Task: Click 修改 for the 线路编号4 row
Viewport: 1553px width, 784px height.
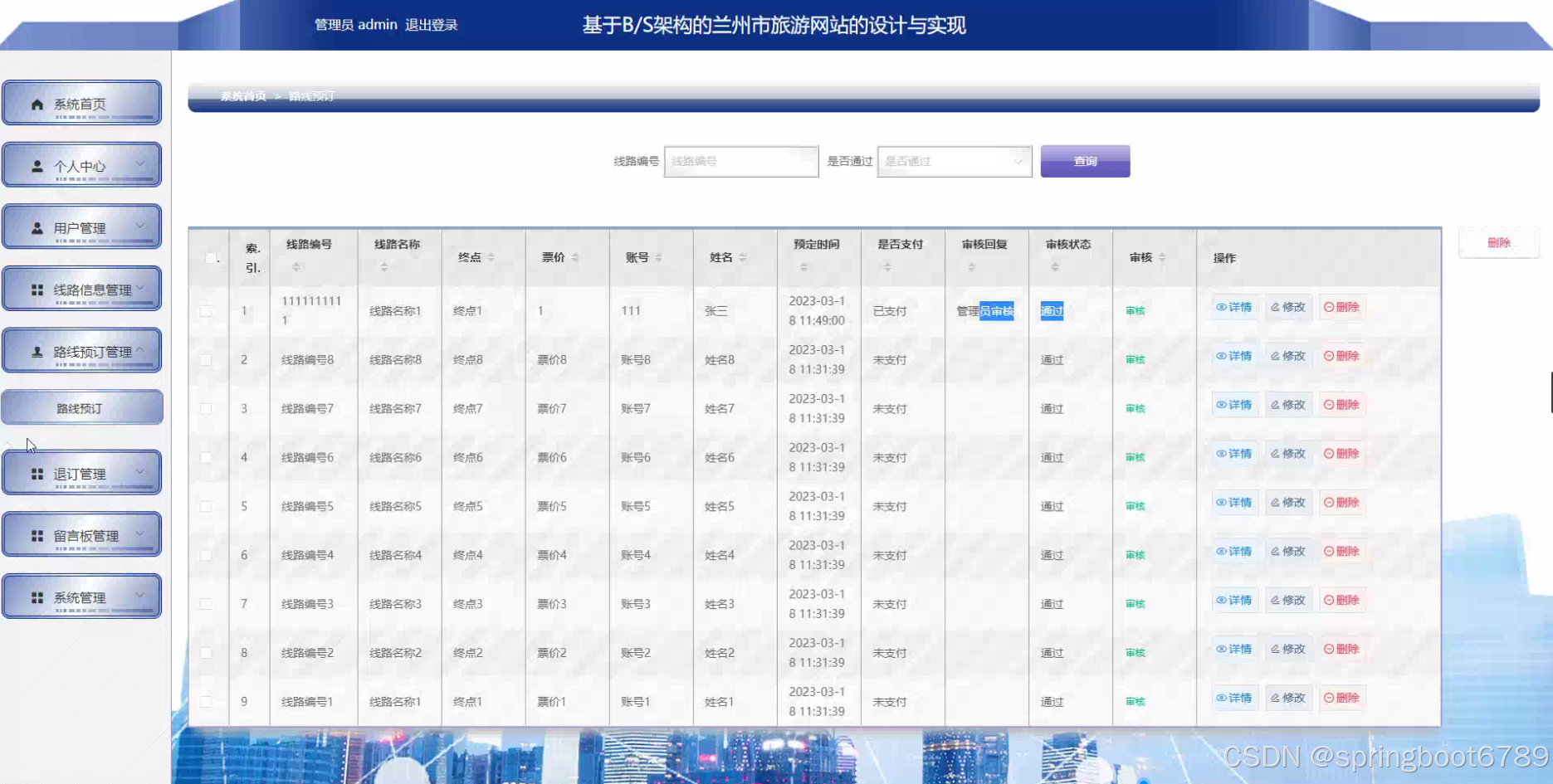Action: [1288, 552]
